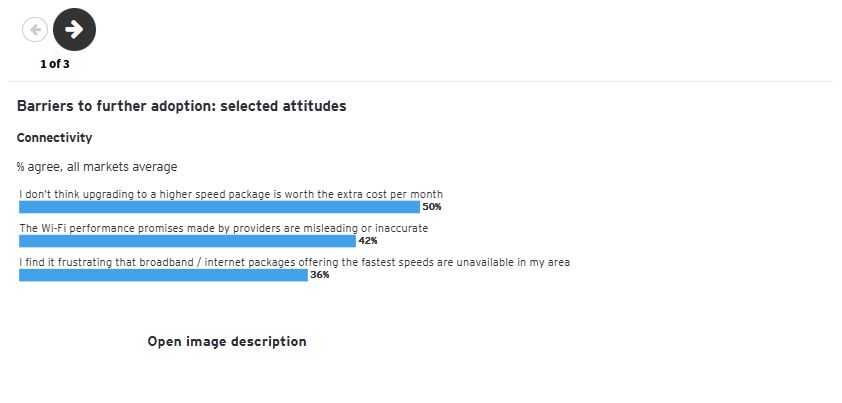Click the "1 of 3" slide counter
The width and height of the screenshot is (842, 403).
click(x=55, y=64)
